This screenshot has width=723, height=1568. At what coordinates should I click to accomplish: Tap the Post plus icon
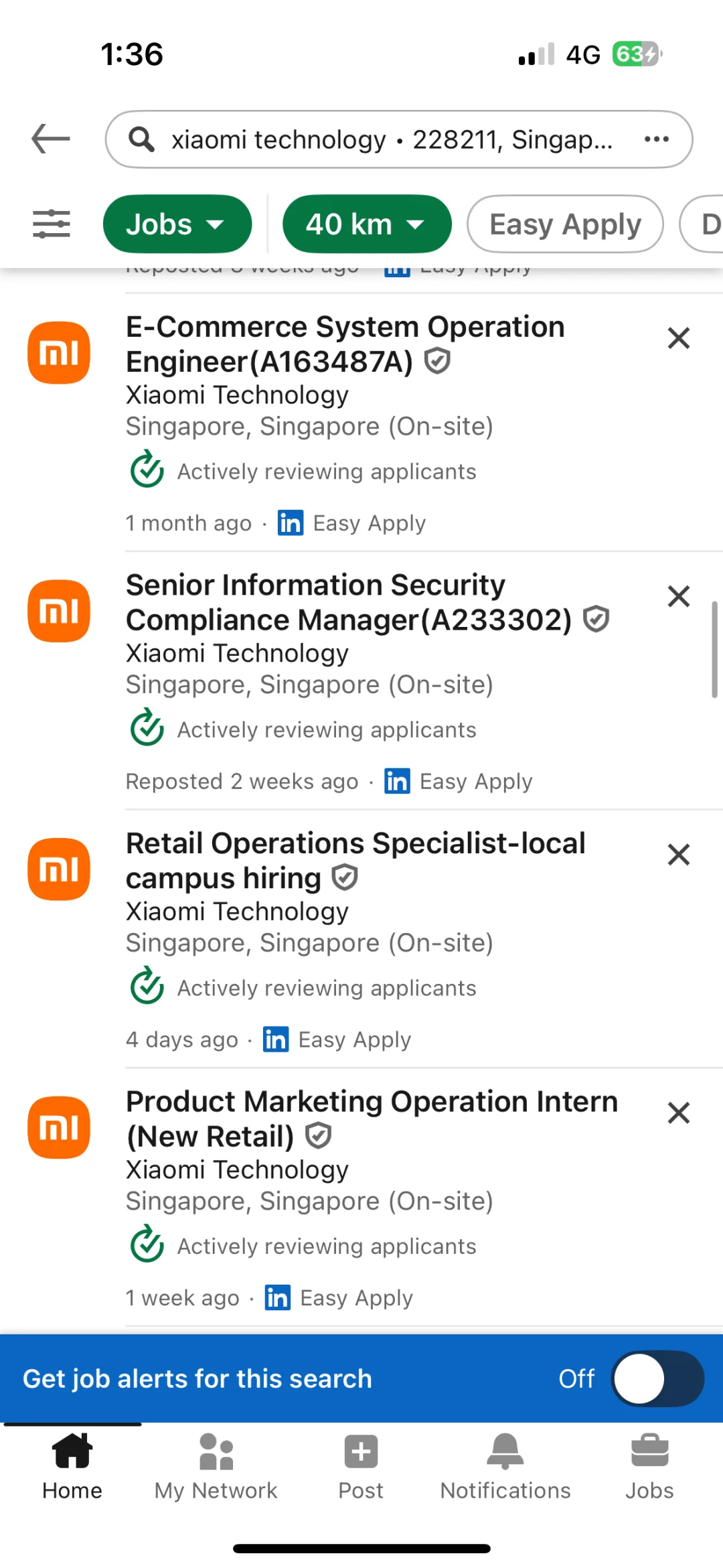pos(361,1452)
